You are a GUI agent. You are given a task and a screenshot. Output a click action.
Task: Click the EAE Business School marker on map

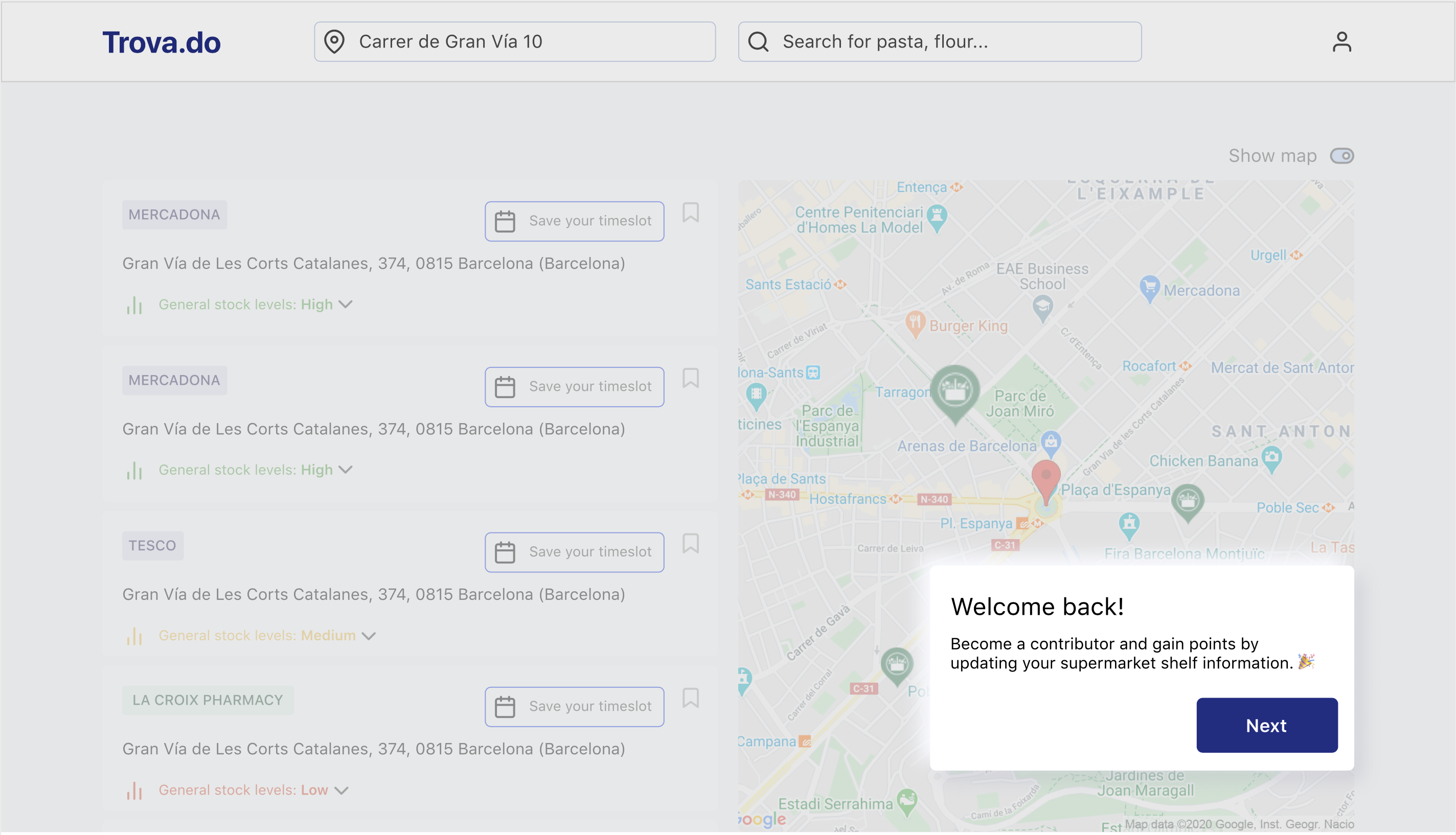click(1042, 309)
